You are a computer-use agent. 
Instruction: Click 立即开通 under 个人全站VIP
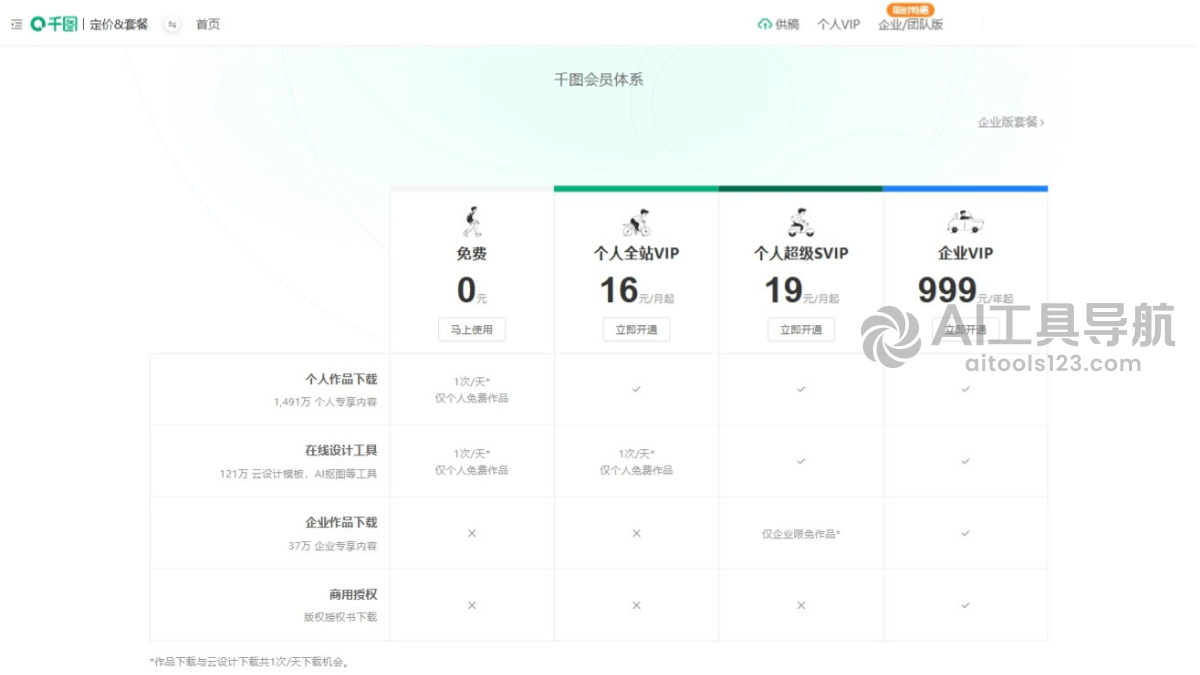coord(636,330)
